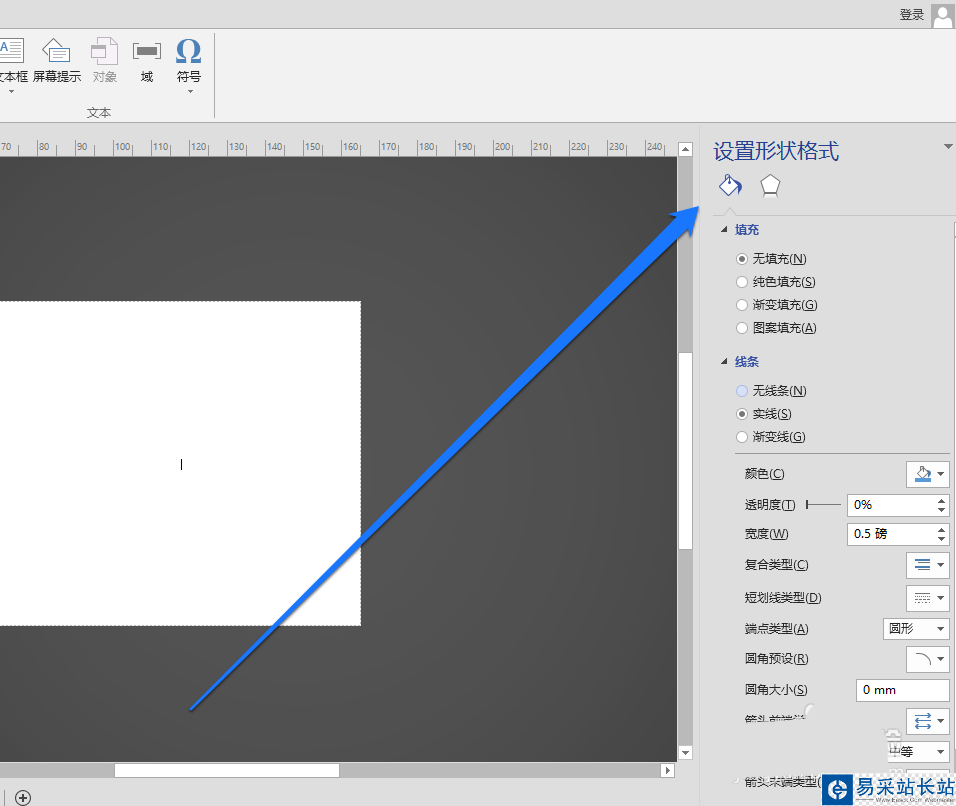Image resolution: width=956 pixels, height=806 pixels.
Task: Switch to the Effects pentagon icon
Action: [770, 186]
